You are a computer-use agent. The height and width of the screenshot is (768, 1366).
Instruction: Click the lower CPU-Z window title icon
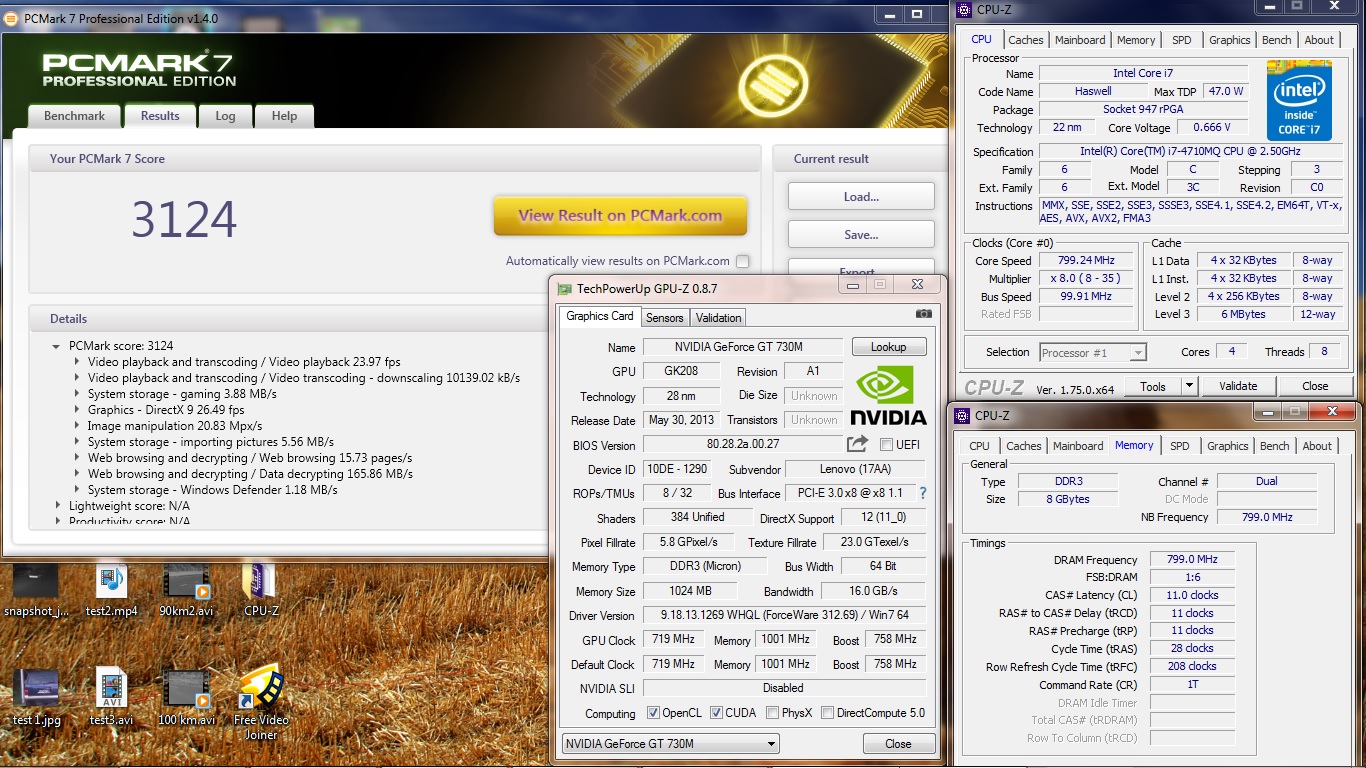963,415
